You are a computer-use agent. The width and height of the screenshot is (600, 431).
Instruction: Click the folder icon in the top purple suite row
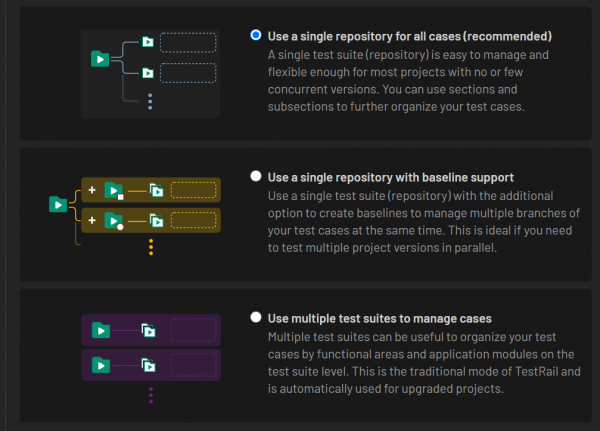pos(100,329)
